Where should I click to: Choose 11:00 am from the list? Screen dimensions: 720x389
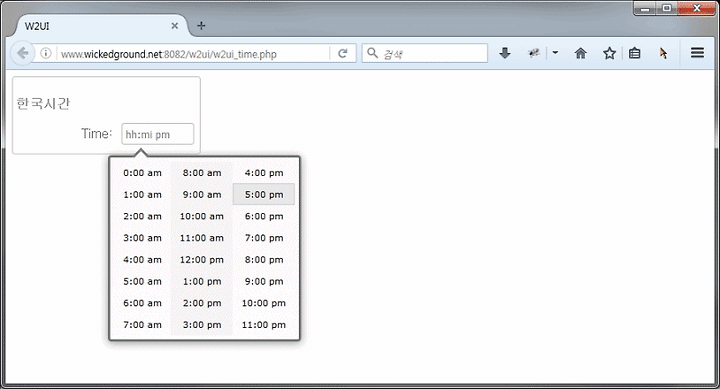pos(202,237)
